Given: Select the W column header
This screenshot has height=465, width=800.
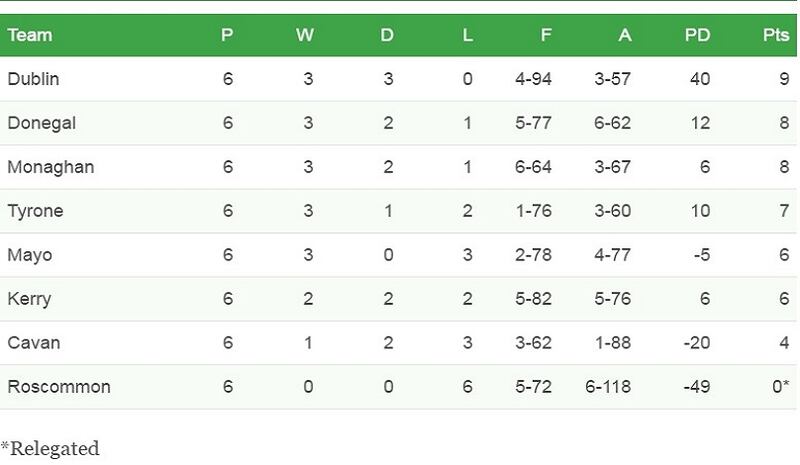Looking at the screenshot, I should (305, 35).
